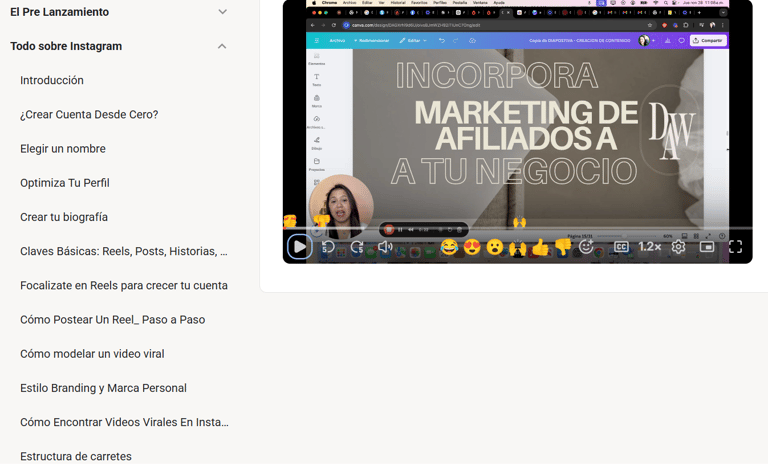
Task: Open the Crear tu biografía lesson
Action: [x=64, y=217]
